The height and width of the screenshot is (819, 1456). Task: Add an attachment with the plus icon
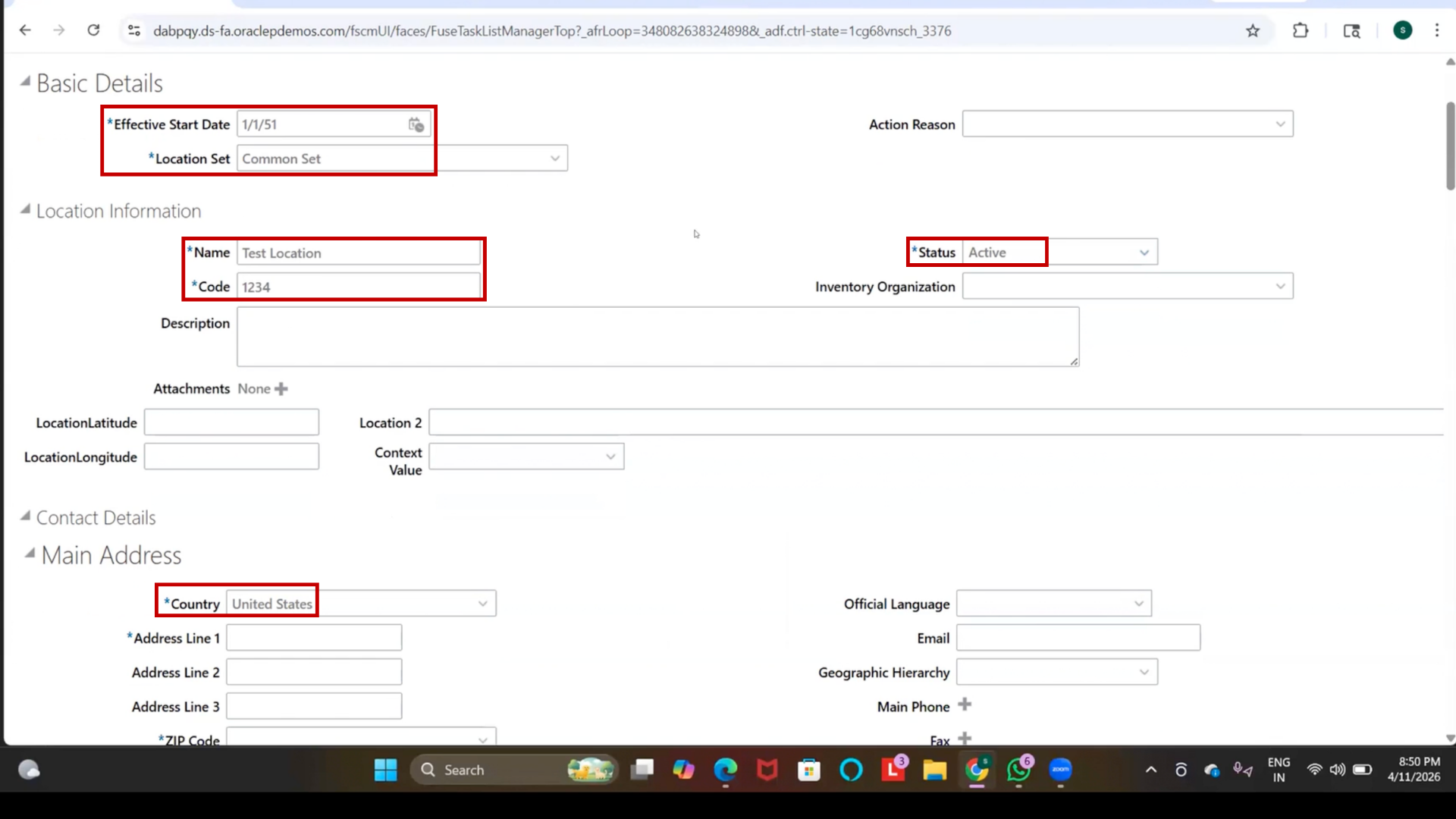pos(281,389)
